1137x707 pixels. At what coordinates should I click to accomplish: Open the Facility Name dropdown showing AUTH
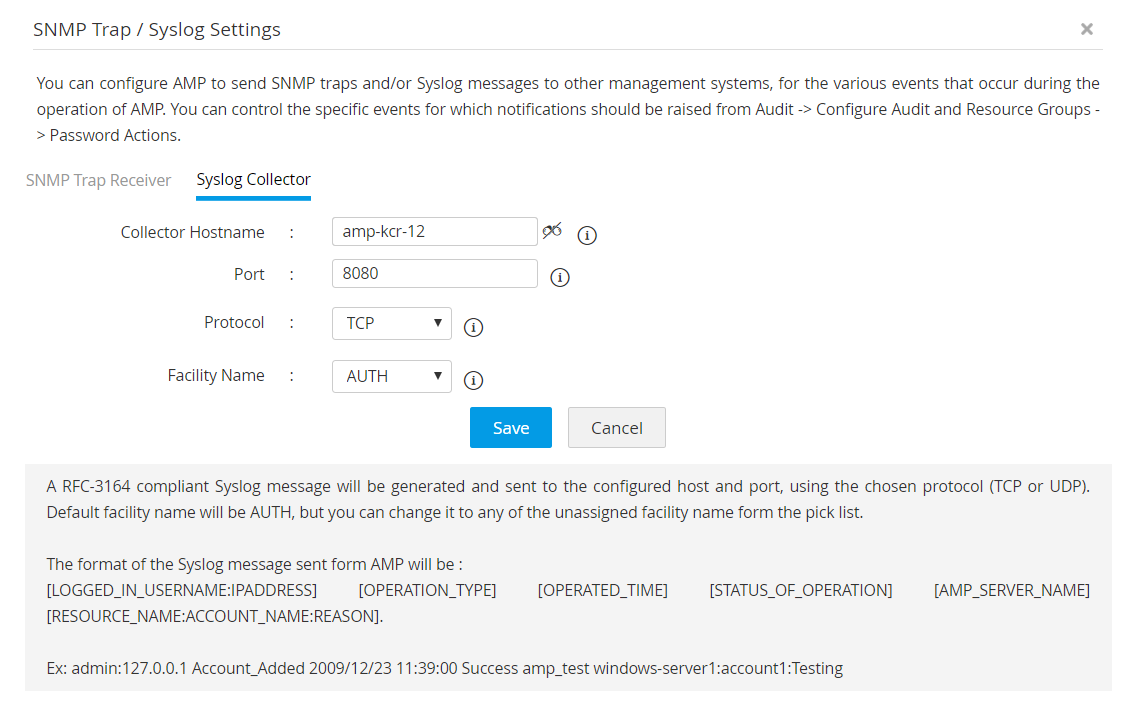pos(392,376)
